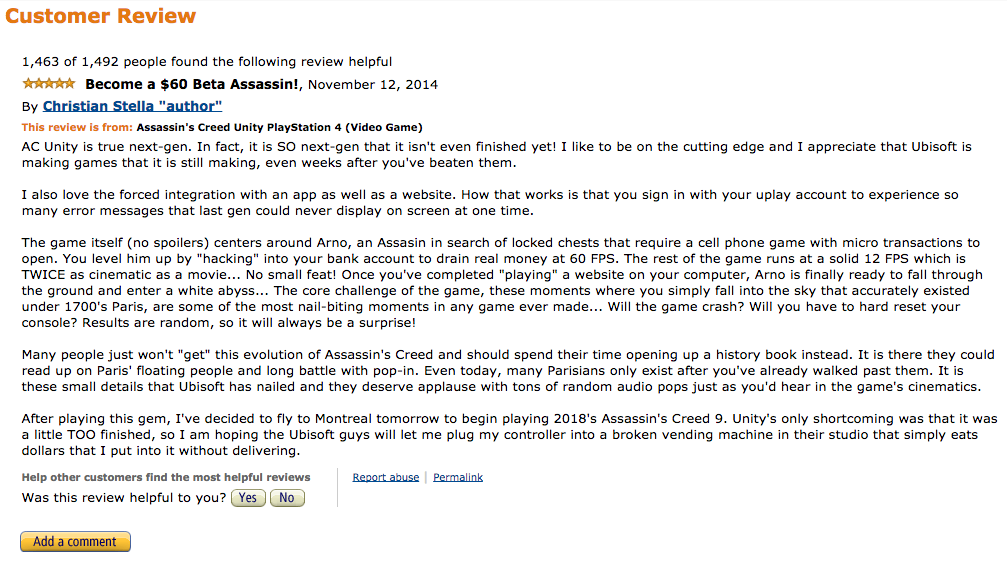Click the orange "This review is from:" label
The image size is (1007, 578).
(x=77, y=127)
